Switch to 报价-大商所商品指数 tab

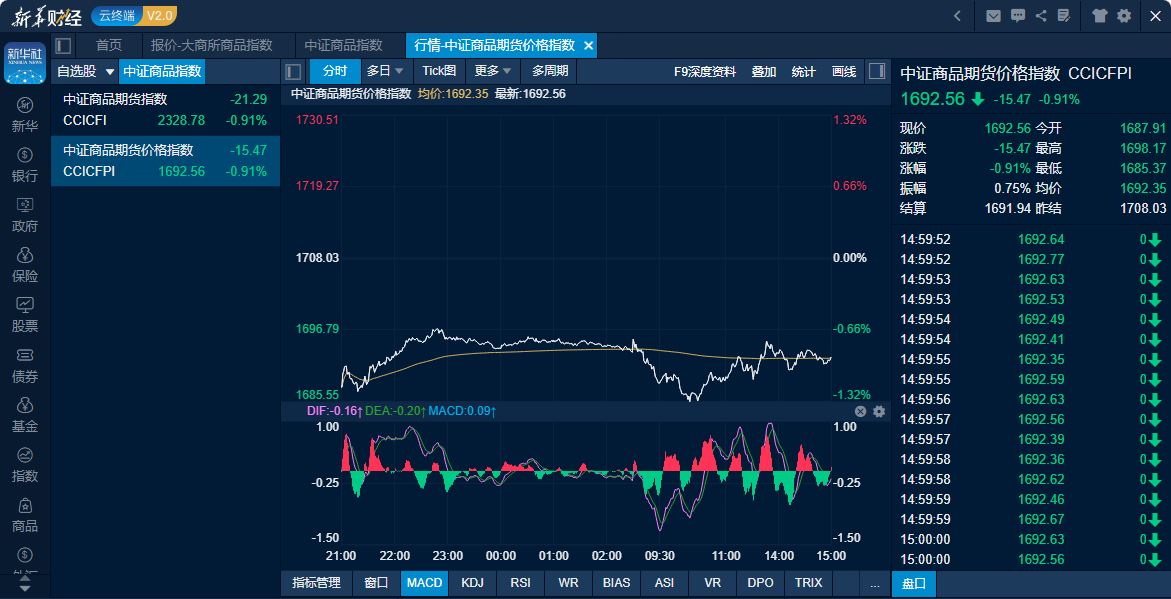[211, 46]
